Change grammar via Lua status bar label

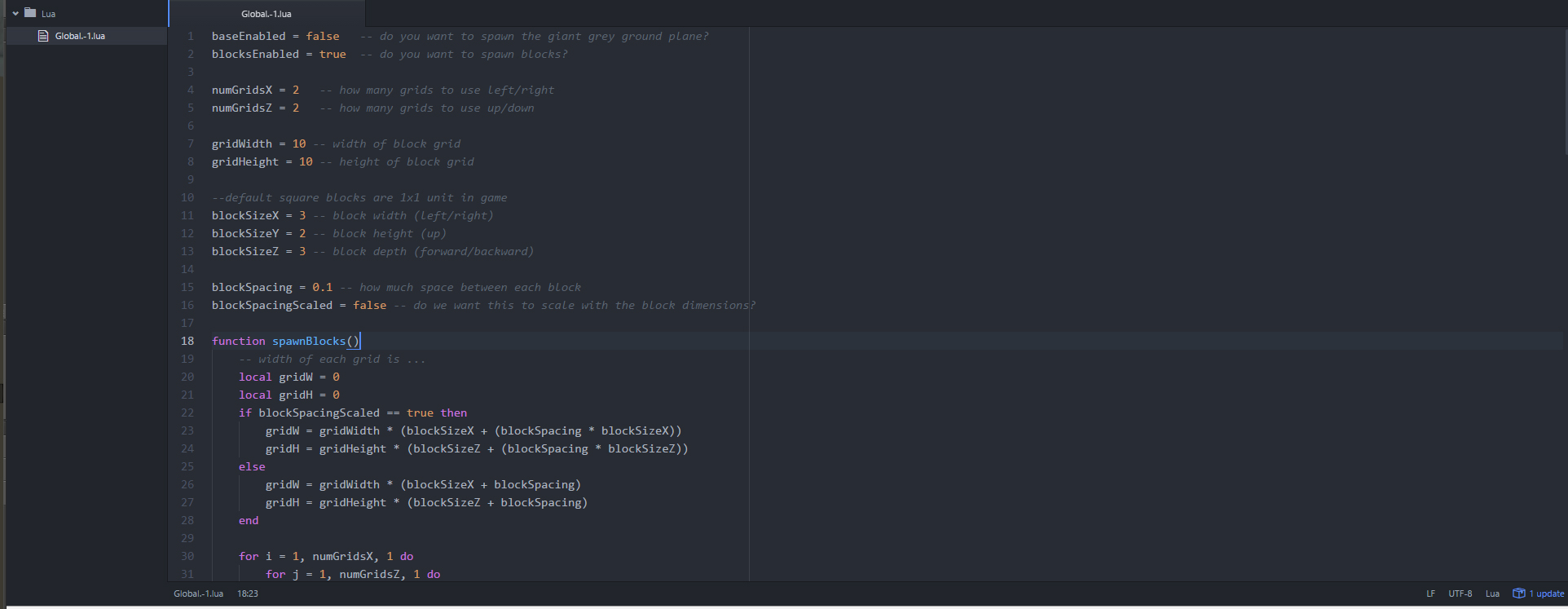point(1492,594)
